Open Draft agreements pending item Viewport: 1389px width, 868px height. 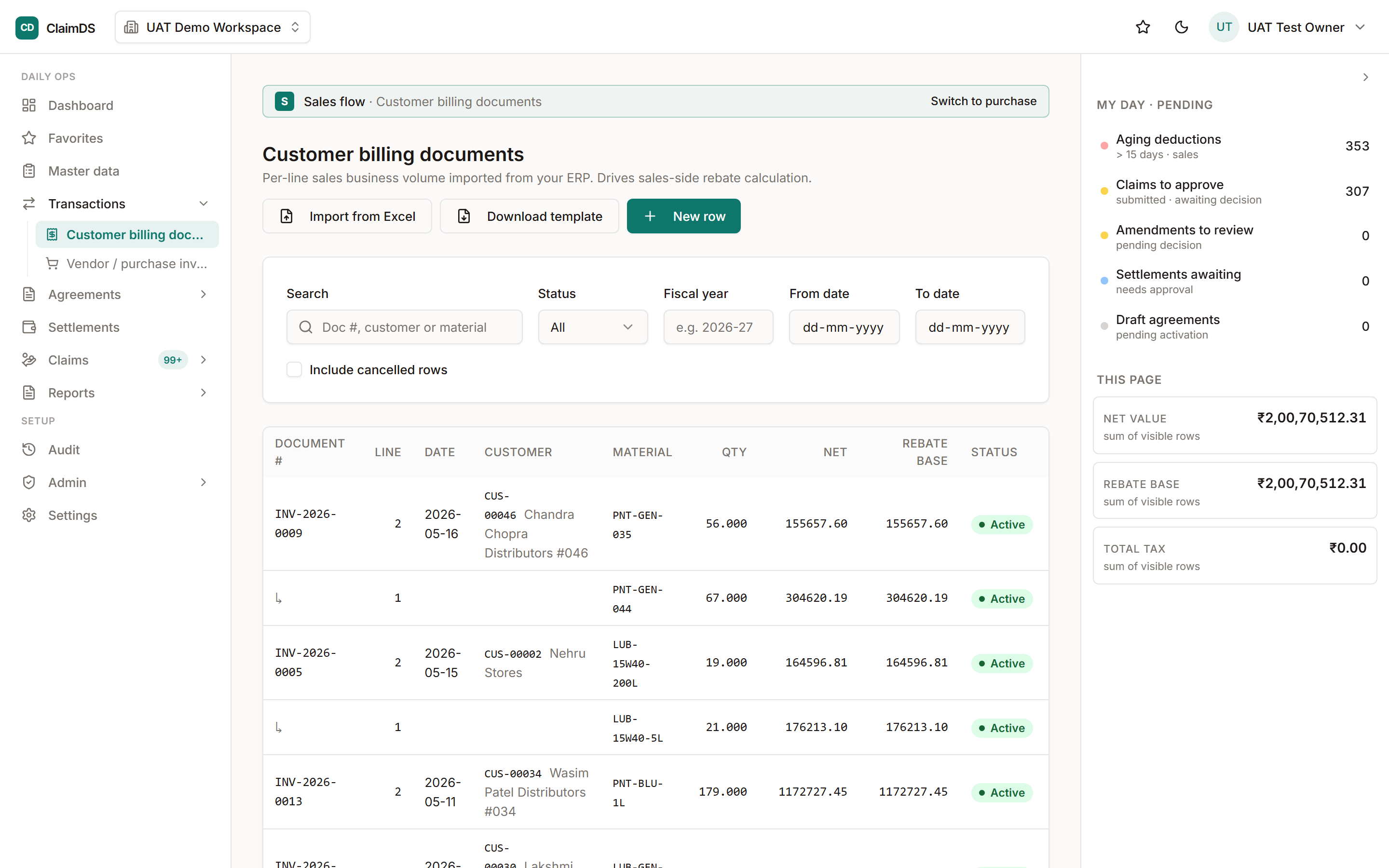(1235, 326)
